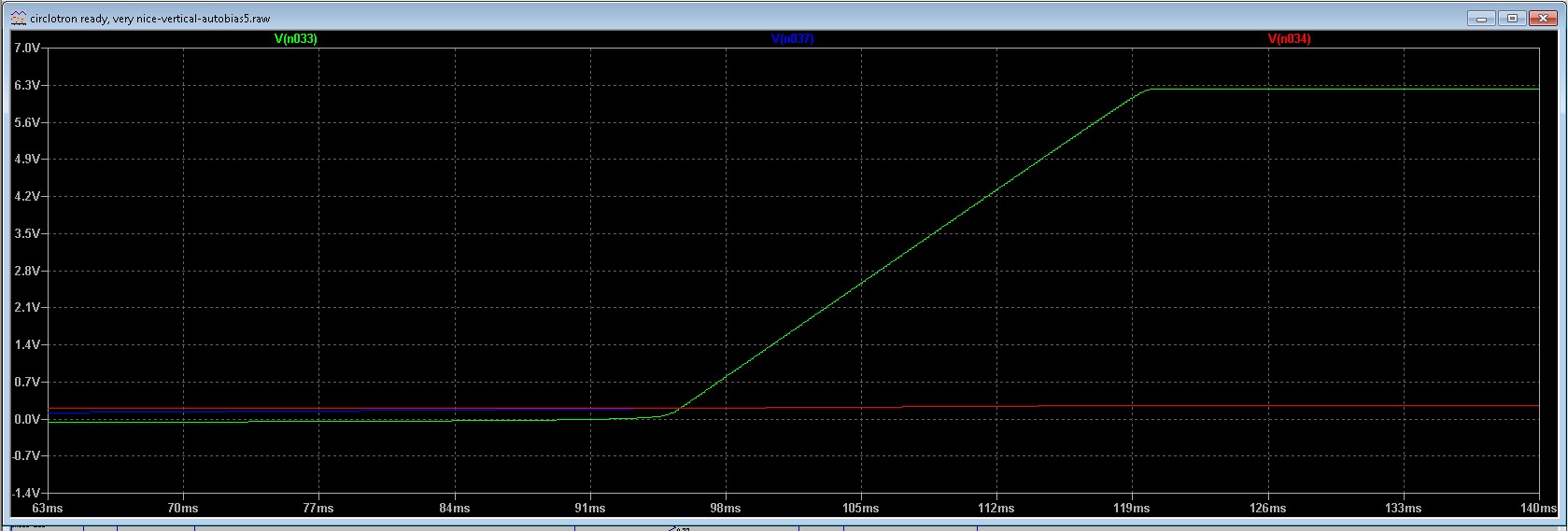The image size is (1568, 531).
Task: Maximize the waveform window
Action: point(1512,18)
